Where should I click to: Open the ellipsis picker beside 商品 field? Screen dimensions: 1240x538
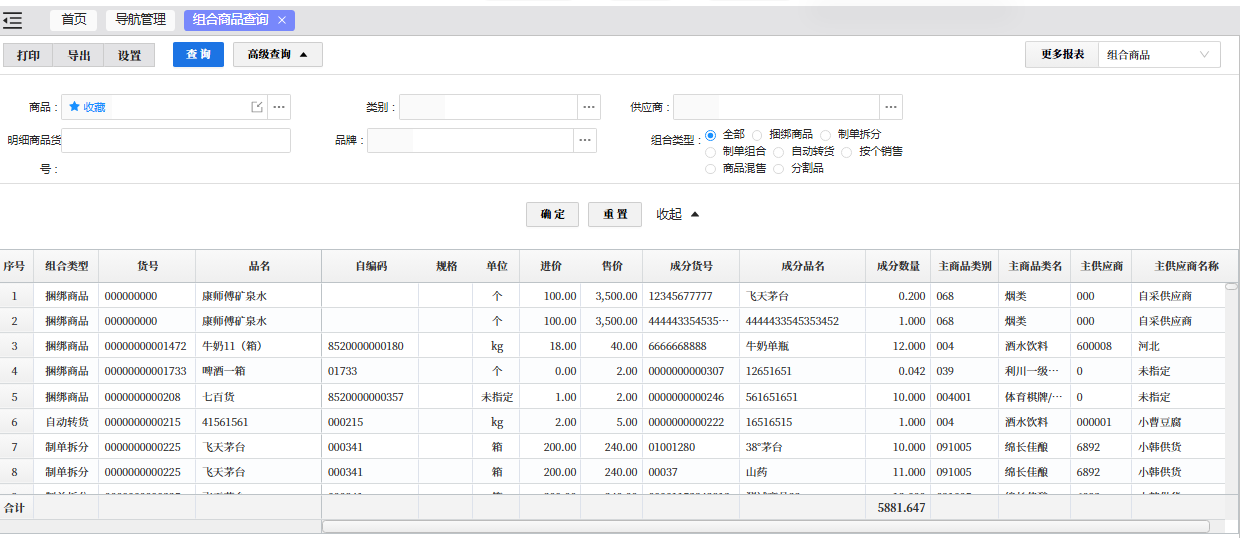click(x=279, y=107)
